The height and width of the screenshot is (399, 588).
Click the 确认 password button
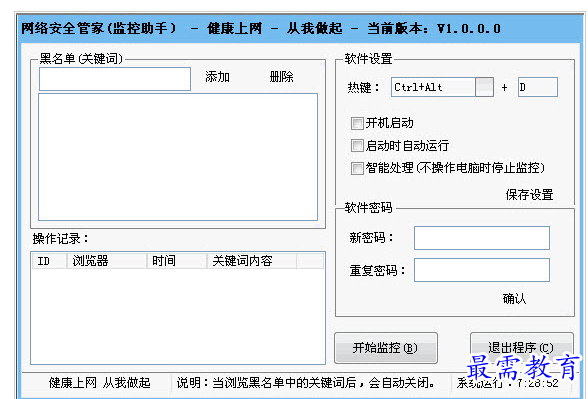[x=514, y=298]
